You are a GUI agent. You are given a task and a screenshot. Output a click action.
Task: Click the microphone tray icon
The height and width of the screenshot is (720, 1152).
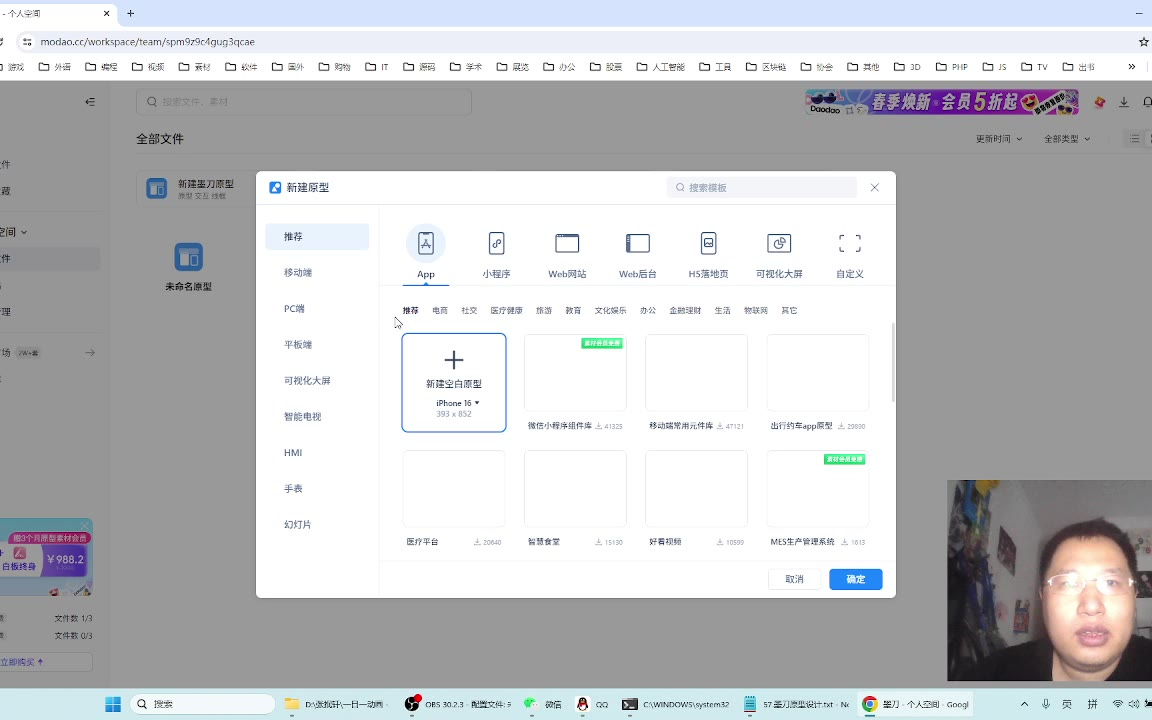tap(1045, 704)
